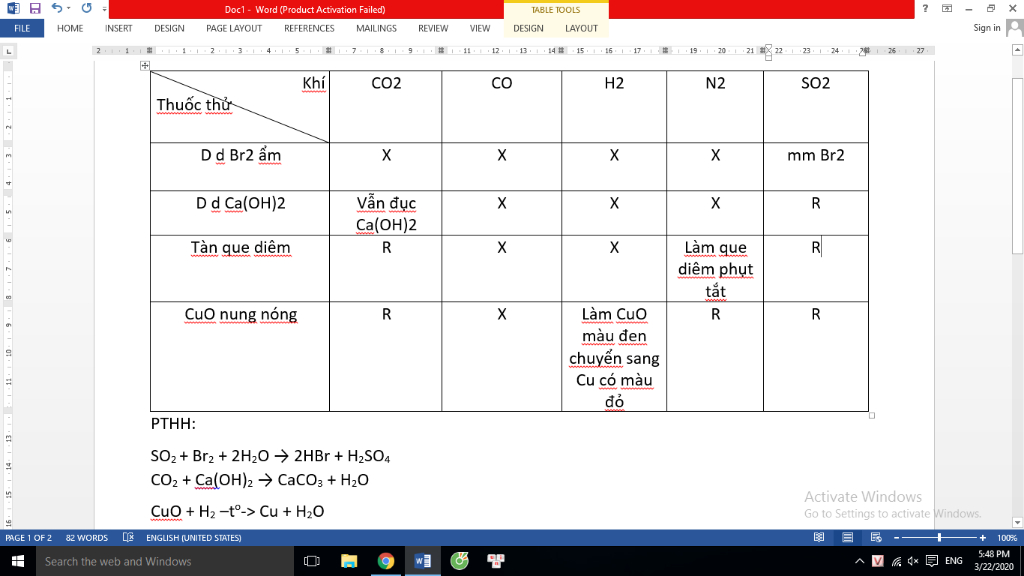Switch to Read Mode view
The image size is (1024, 576).
(x=819, y=537)
